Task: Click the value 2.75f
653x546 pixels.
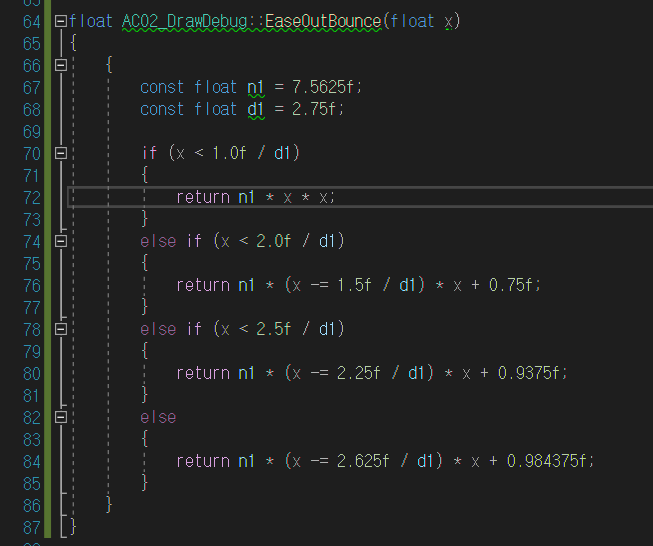Action: 314,110
